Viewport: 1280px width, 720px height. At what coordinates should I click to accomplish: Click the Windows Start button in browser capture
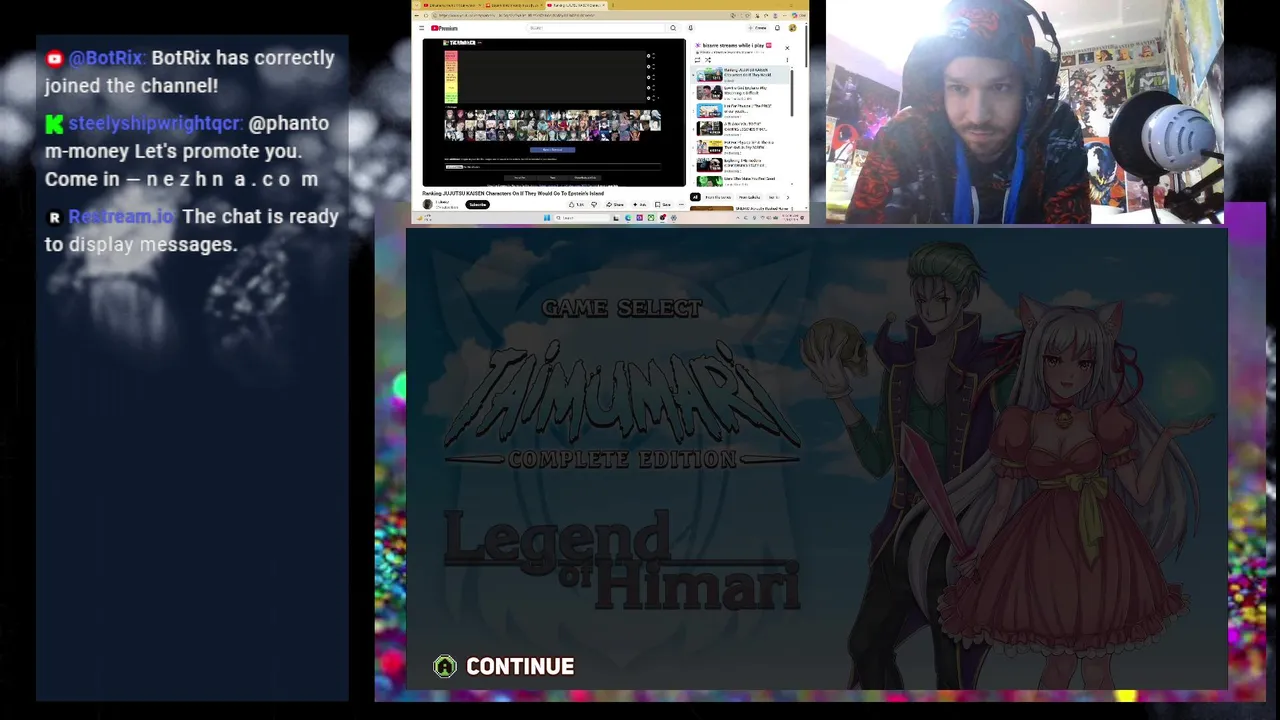(x=547, y=218)
